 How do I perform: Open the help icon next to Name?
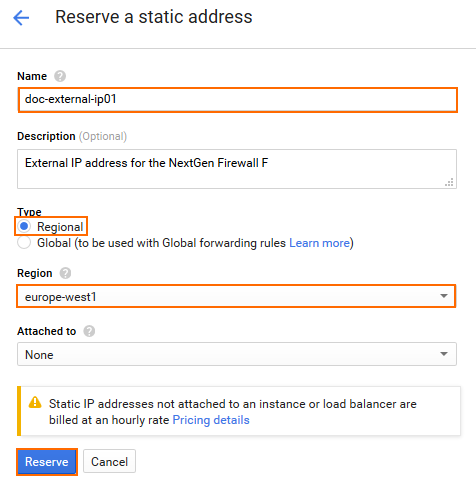tap(60, 76)
